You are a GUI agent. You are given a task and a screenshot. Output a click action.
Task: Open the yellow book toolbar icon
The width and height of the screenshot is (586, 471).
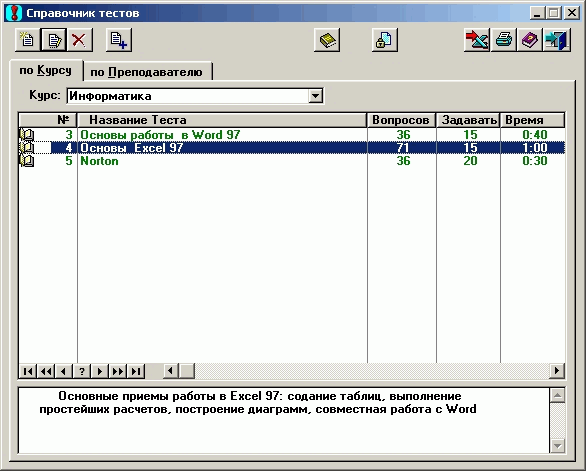[327, 40]
